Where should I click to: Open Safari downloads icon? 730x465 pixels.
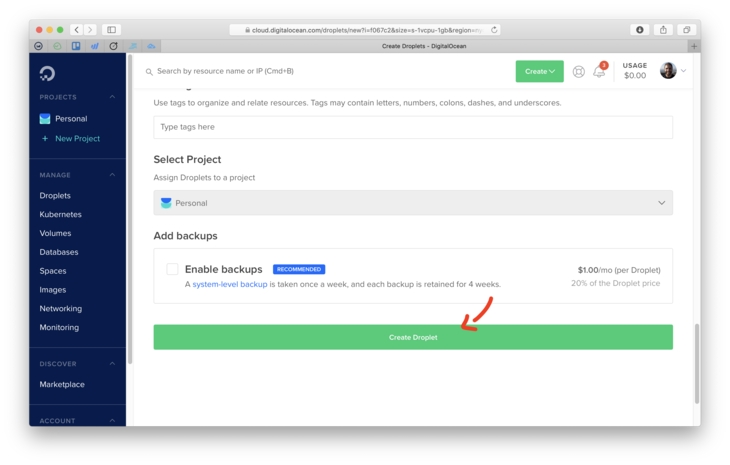point(640,30)
